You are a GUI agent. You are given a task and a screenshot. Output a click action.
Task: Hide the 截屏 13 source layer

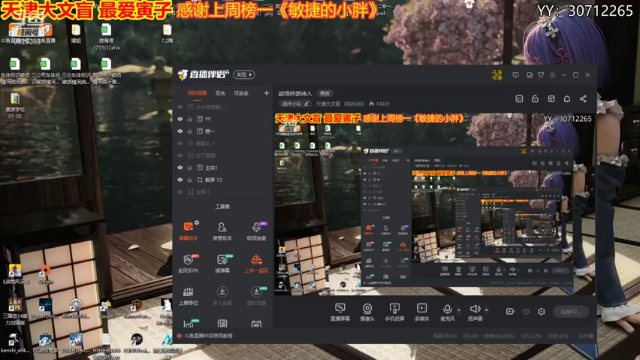(x=180, y=180)
